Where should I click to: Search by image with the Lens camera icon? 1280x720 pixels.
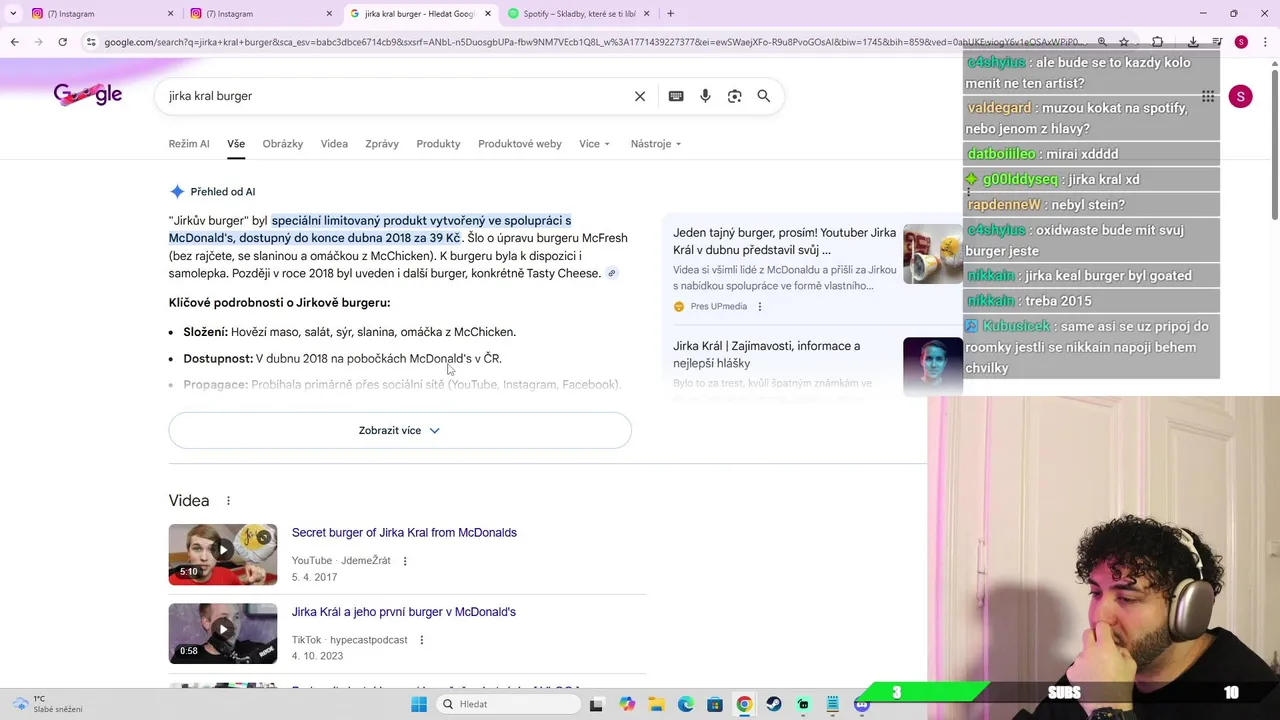[735, 96]
